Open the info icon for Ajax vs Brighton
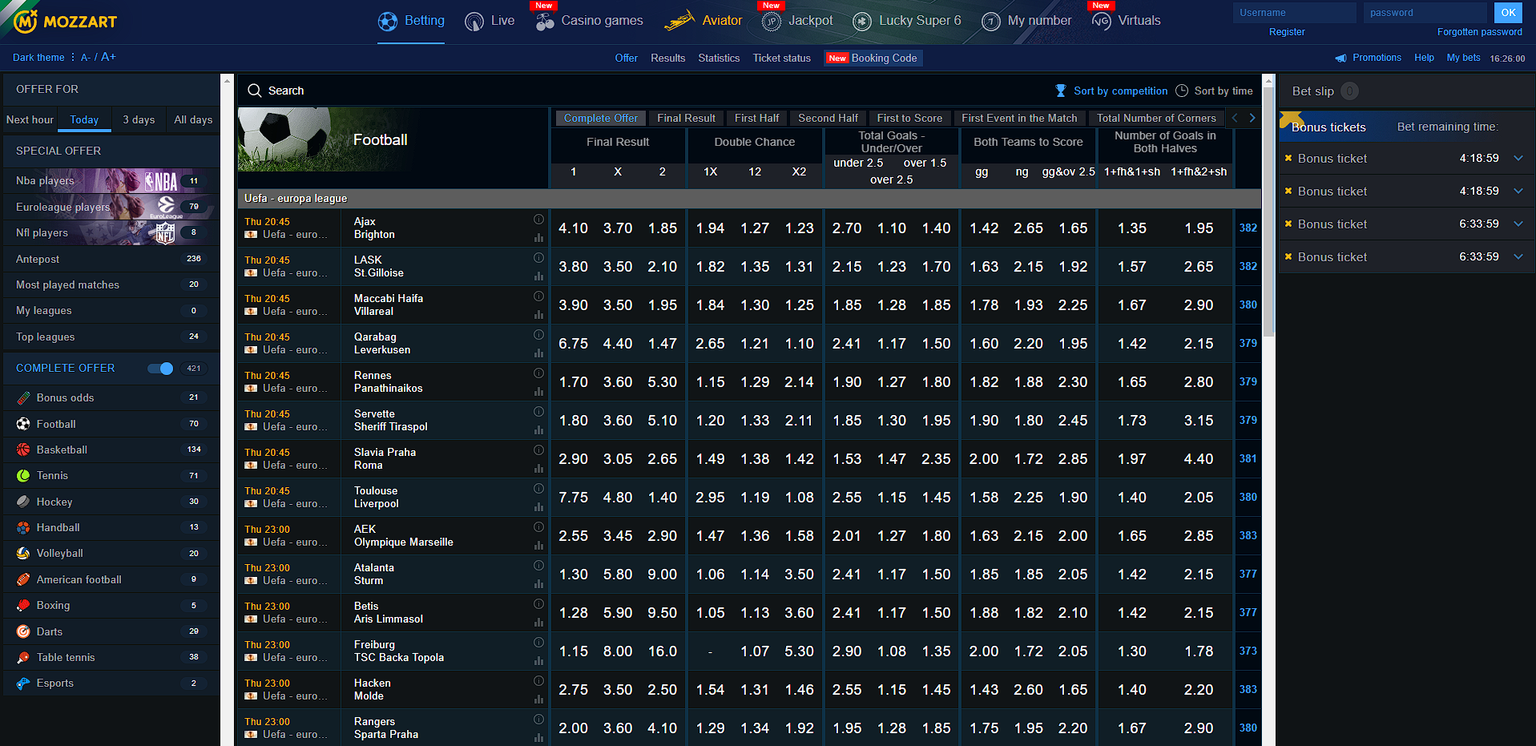1536x746 pixels. 539,219
